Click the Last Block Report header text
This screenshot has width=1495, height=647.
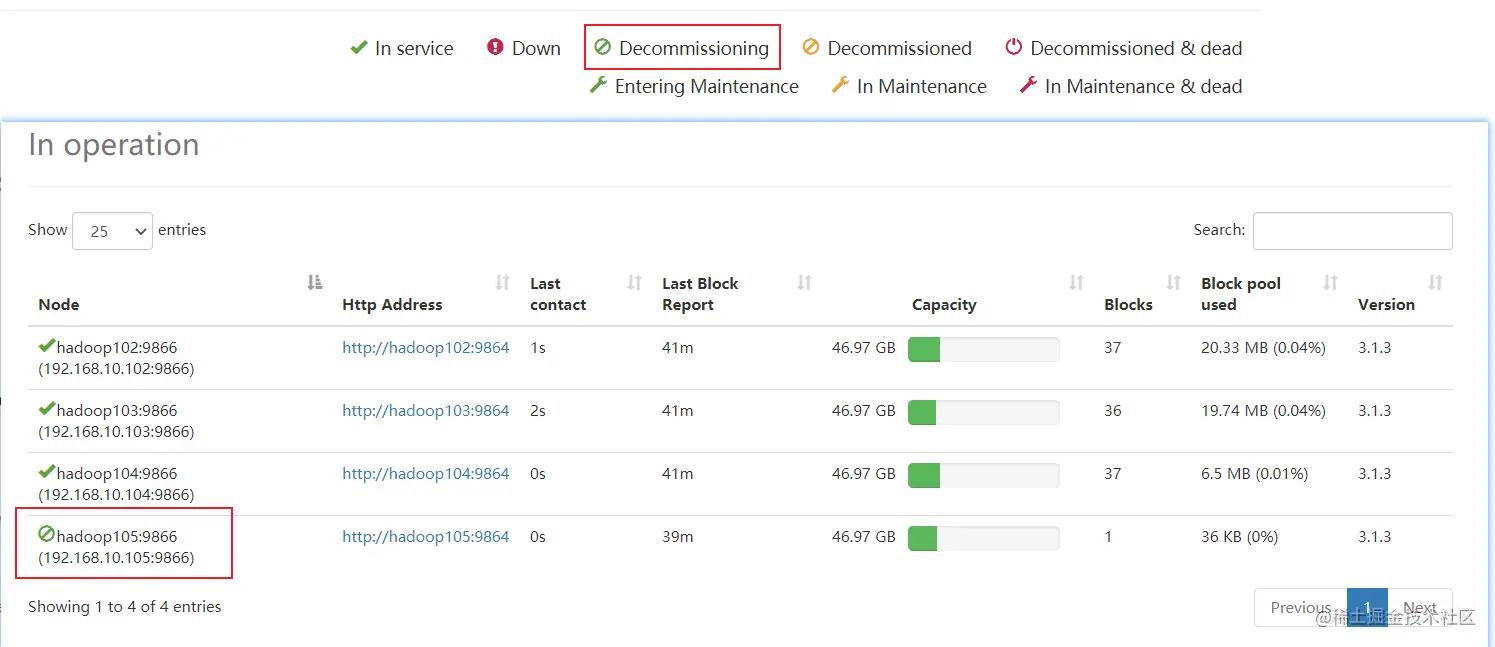click(700, 294)
